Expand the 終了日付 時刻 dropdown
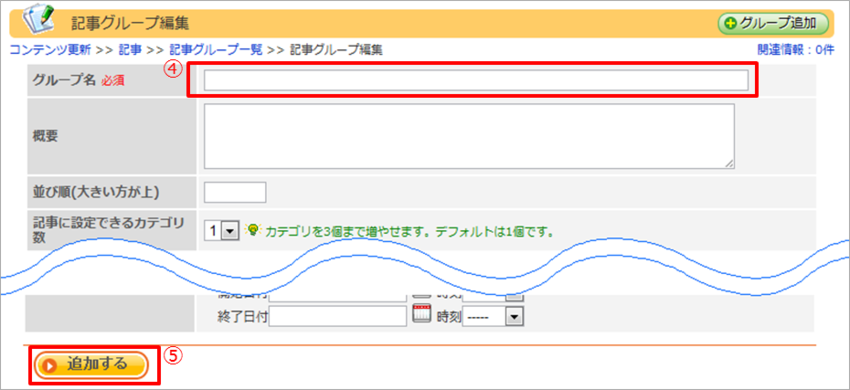This screenshot has height=390, width=850. tap(492, 317)
